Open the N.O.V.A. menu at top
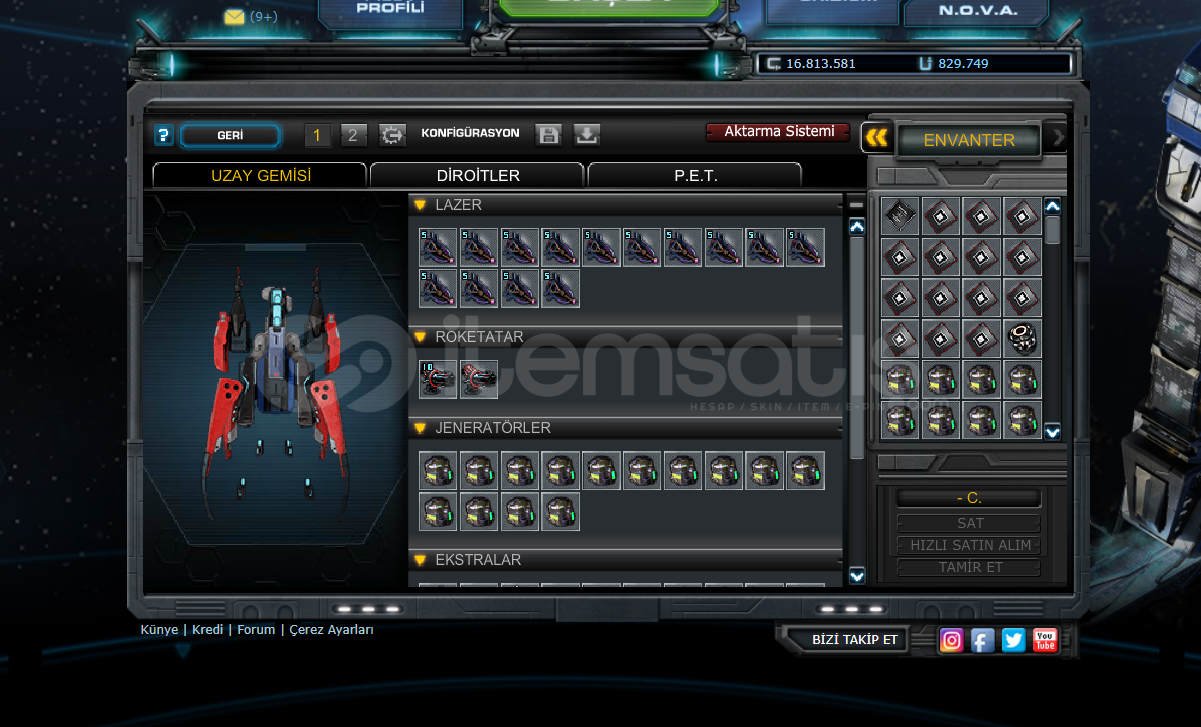The height and width of the screenshot is (727, 1201). (977, 11)
